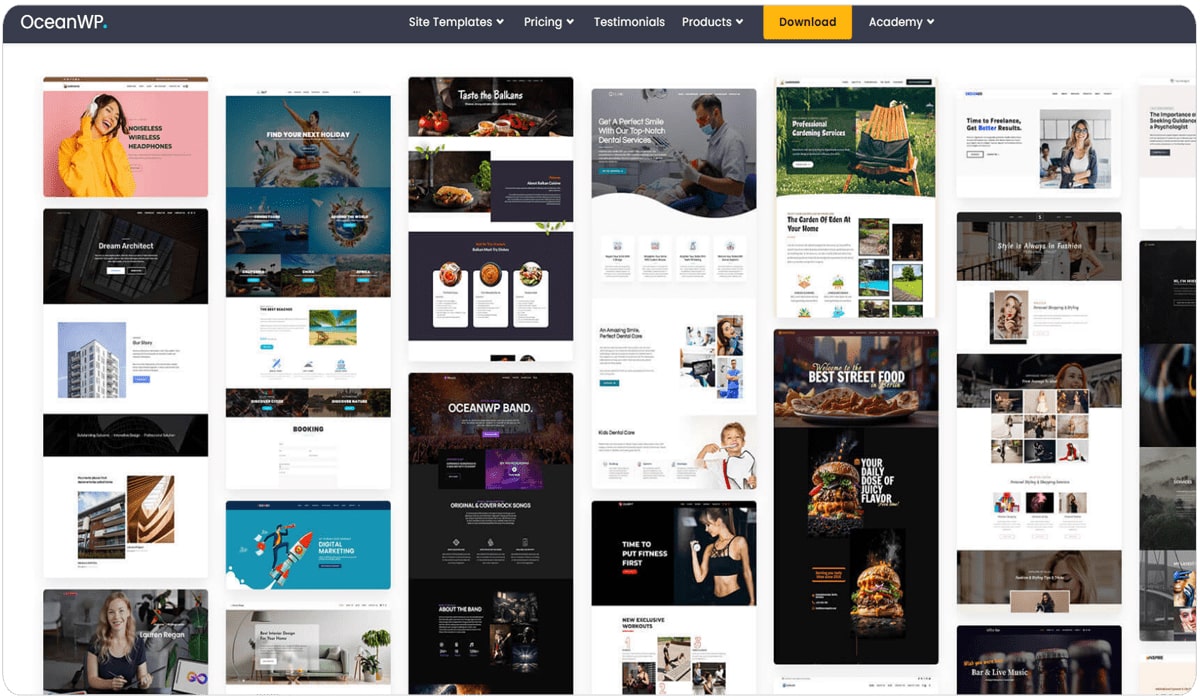
Task: Open the Academy dropdown menu
Action: 901,22
